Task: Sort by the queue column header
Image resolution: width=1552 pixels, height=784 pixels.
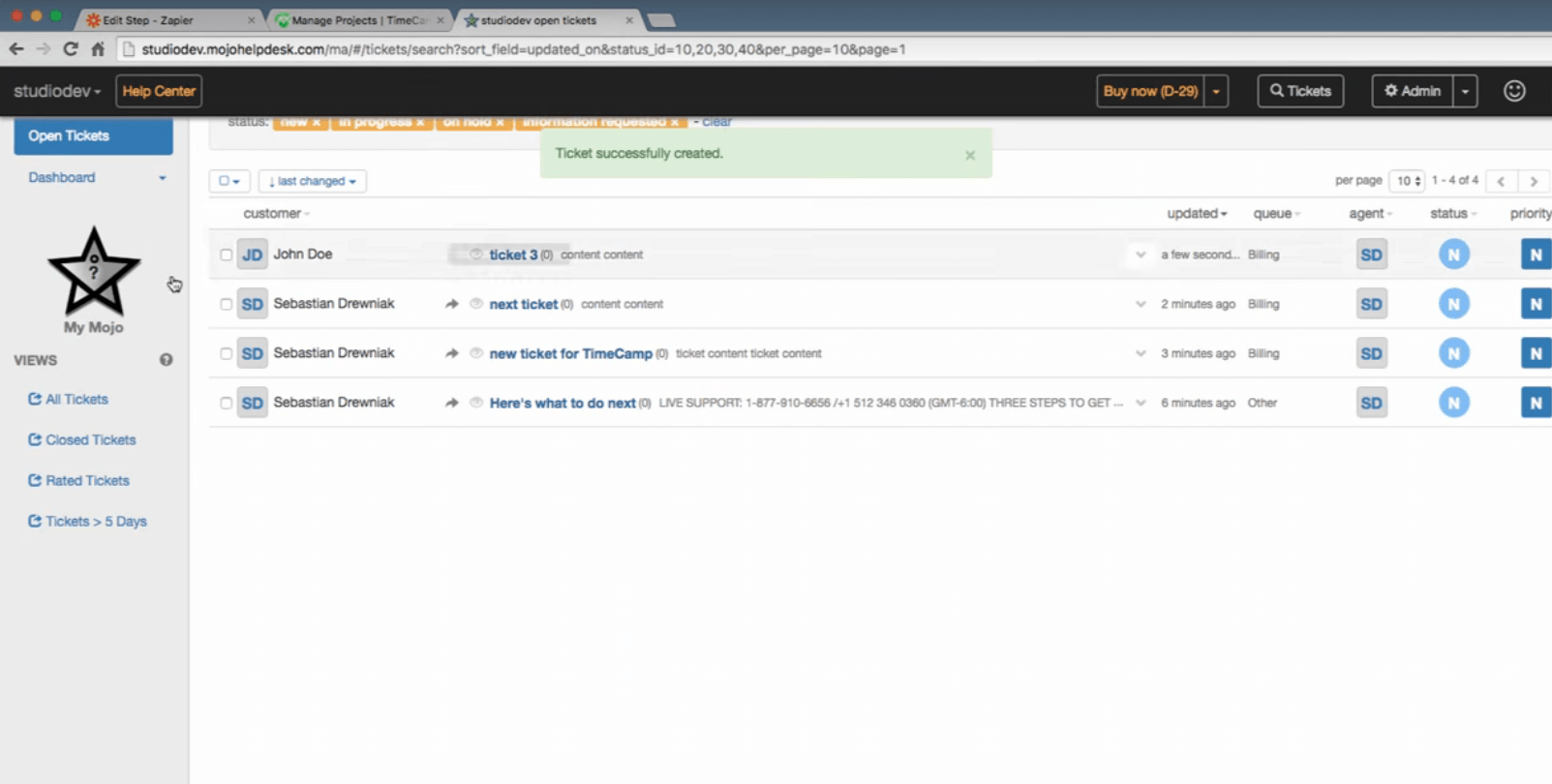Action: (1276, 214)
